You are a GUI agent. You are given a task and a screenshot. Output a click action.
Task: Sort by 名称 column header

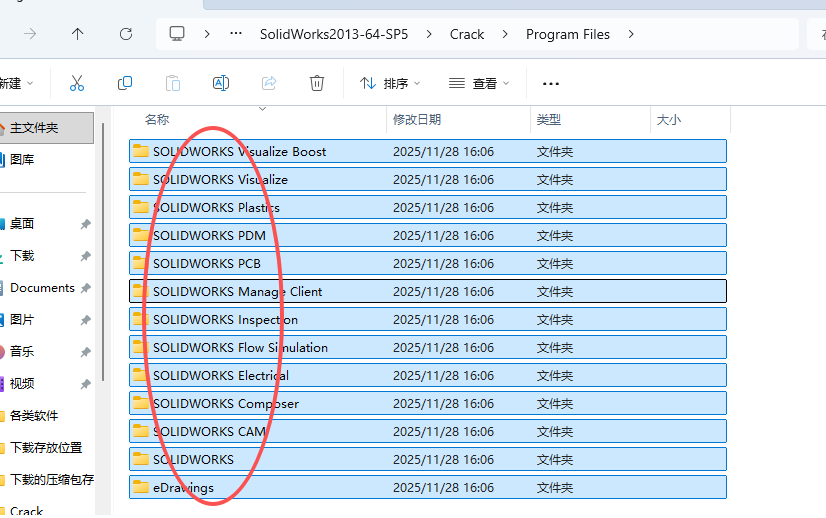[157, 120]
